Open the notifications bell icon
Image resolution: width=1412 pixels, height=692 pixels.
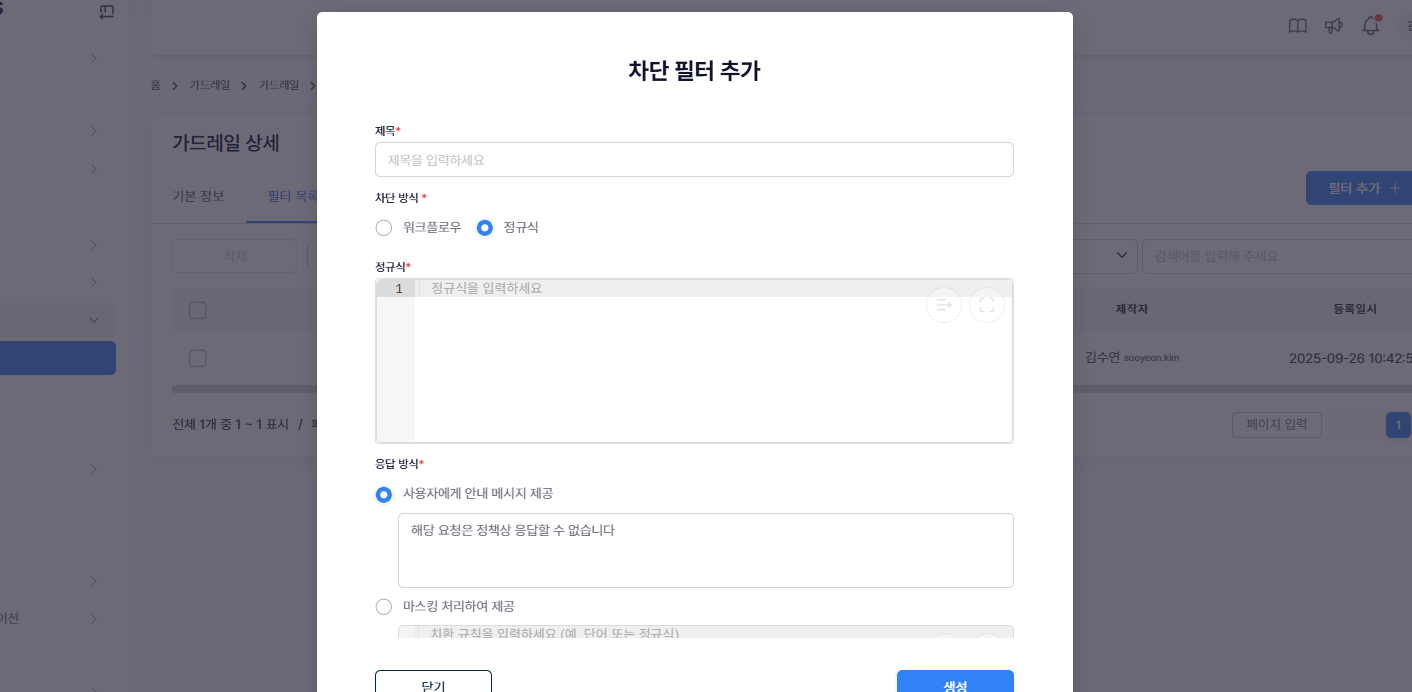coord(1370,26)
